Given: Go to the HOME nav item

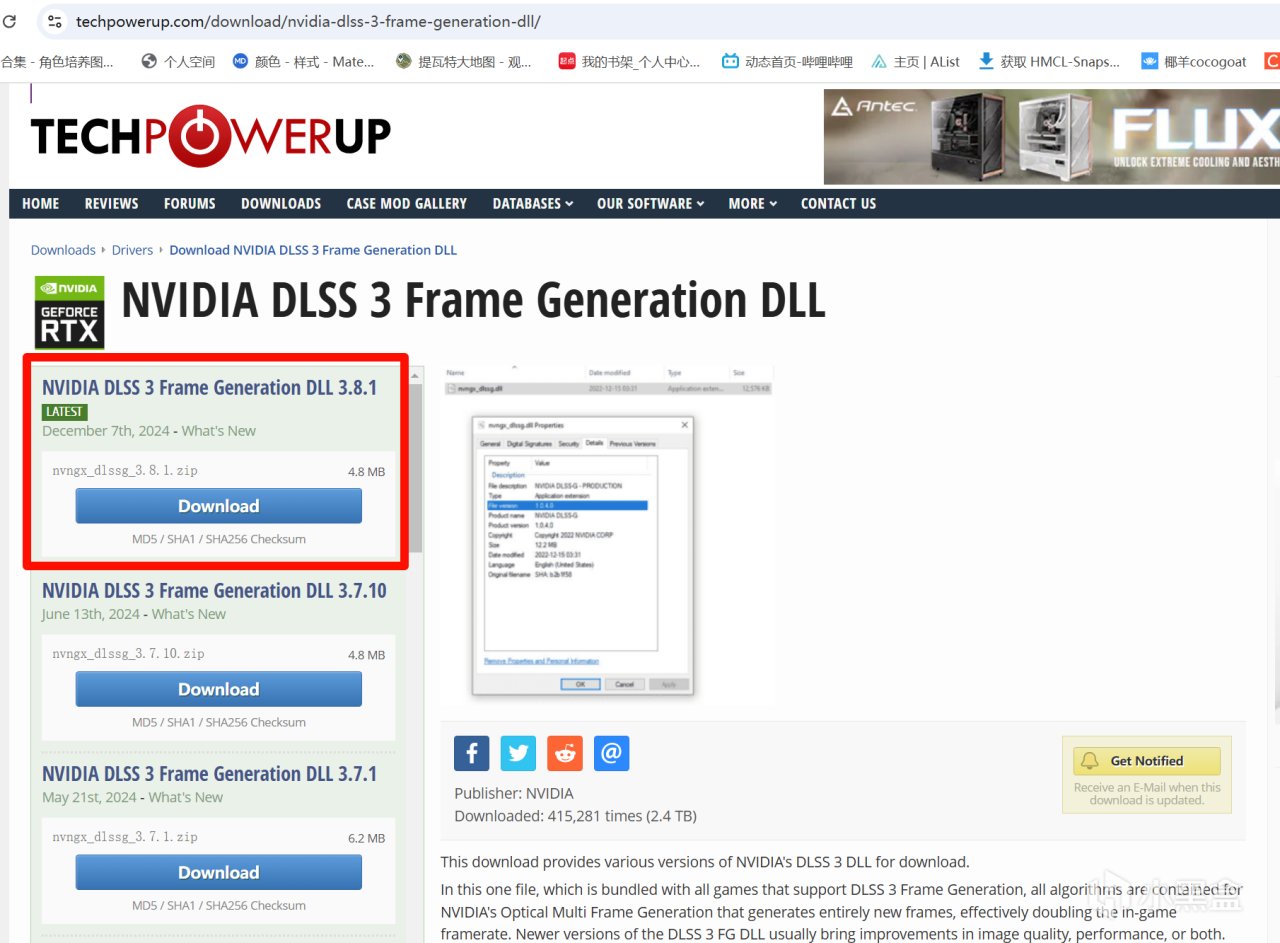Looking at the screenshot, I should pyautogui.click(x=40, y=203).
